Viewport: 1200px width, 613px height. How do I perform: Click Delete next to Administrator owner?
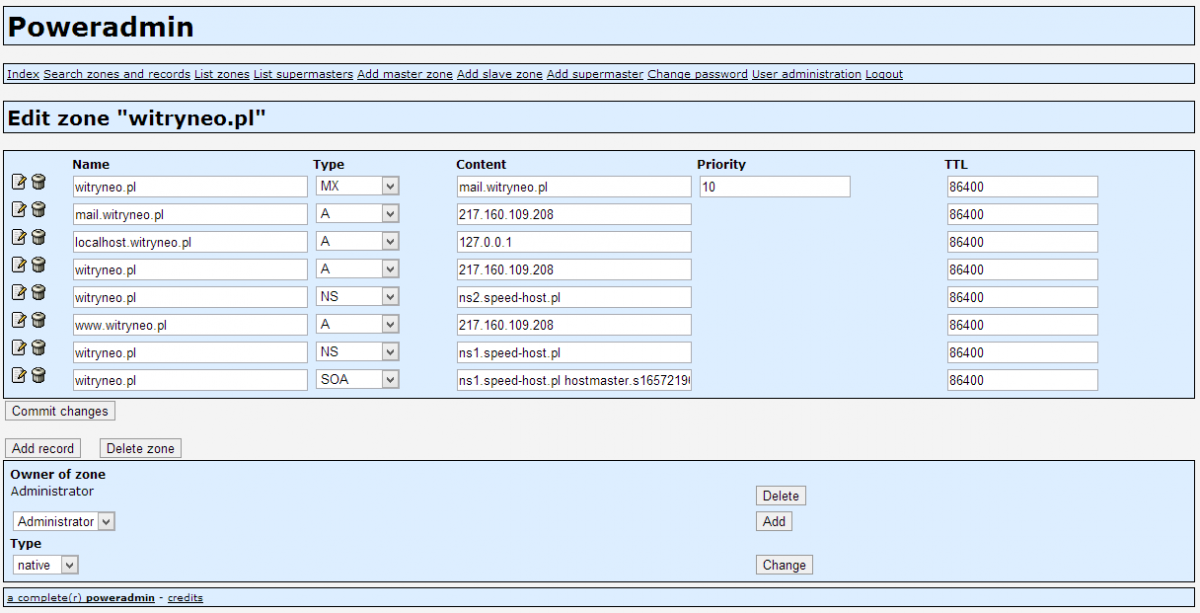781,496
